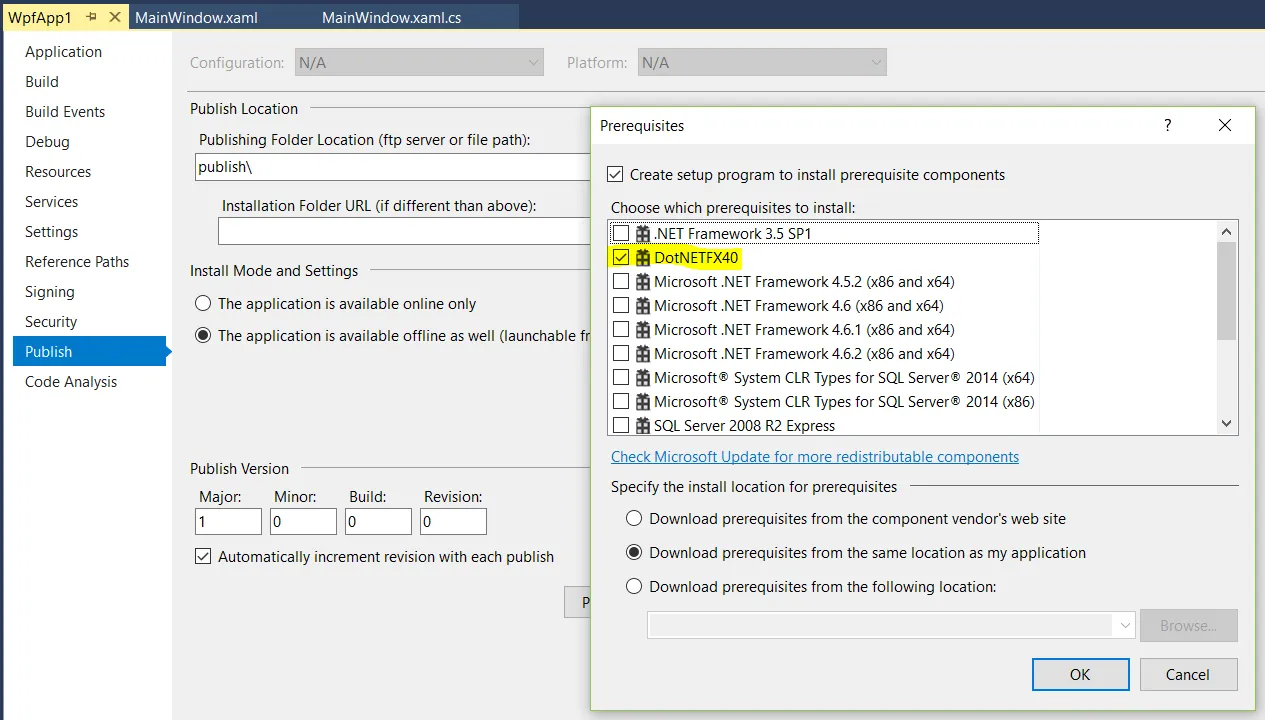The height and width of the screenshot is (720, 1265).
Task: Check .NET Framework 3.5 SP1 prerequisite
Action: point(621,234)
